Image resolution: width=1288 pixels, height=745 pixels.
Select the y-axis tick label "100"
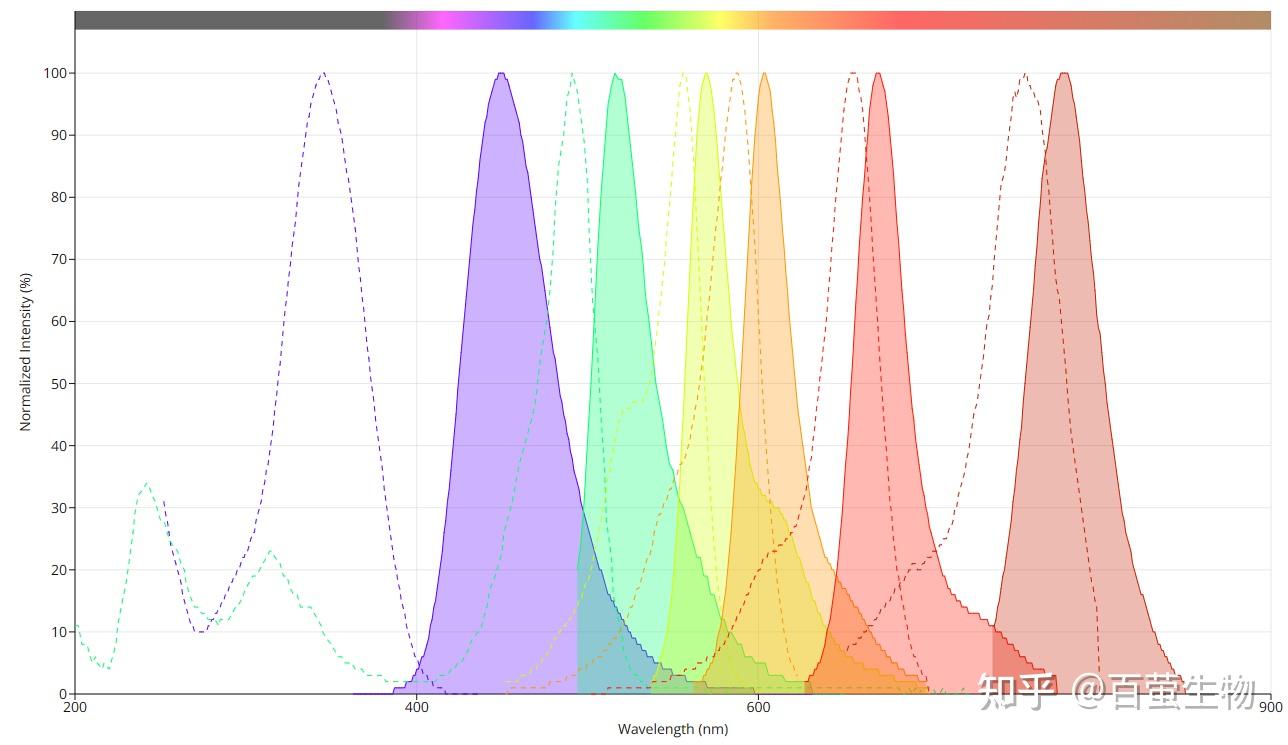54,73
